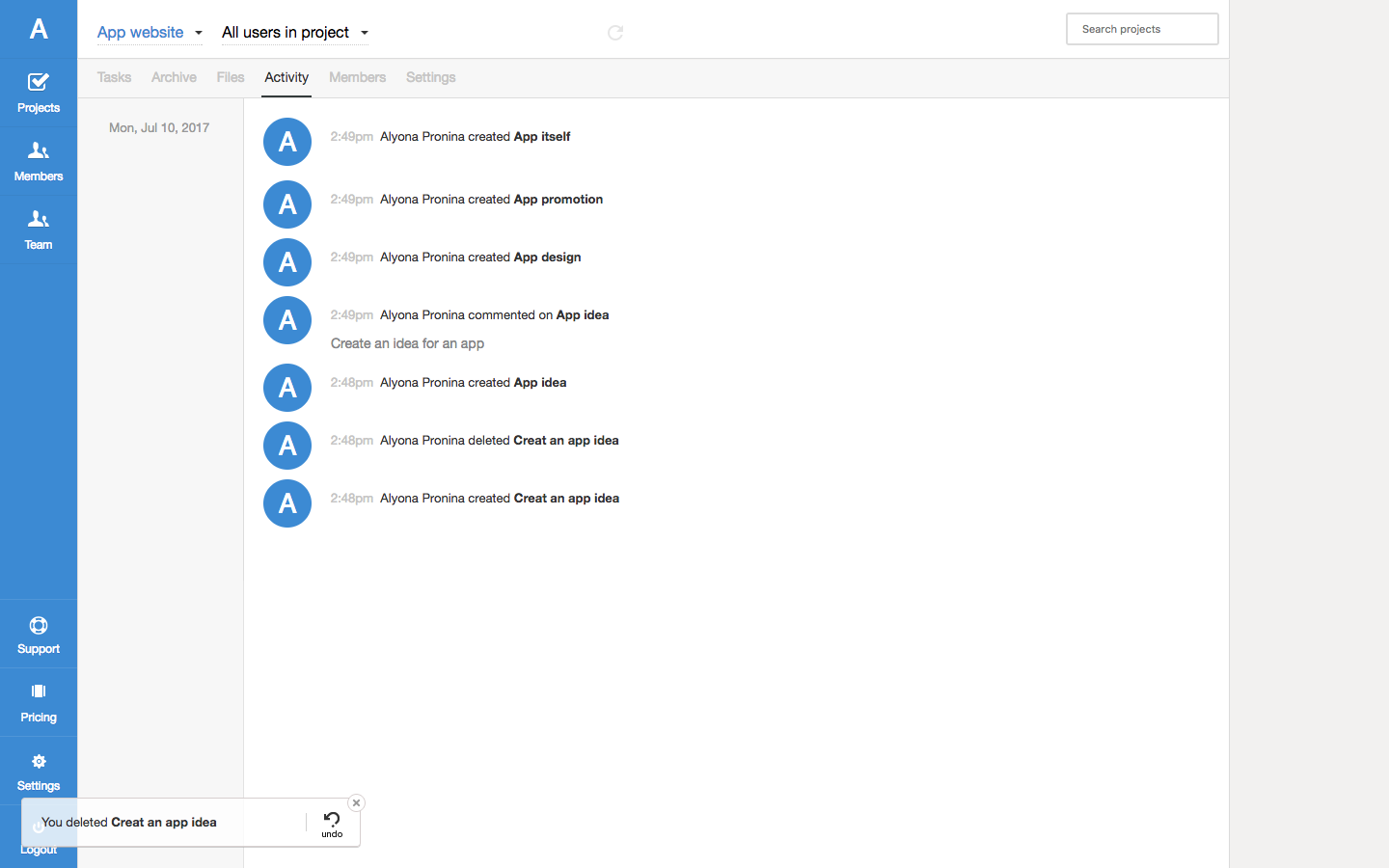The image size is (1389, 868).
Task: Dismiss the deleted task notification
Action: tap(356, 802)
